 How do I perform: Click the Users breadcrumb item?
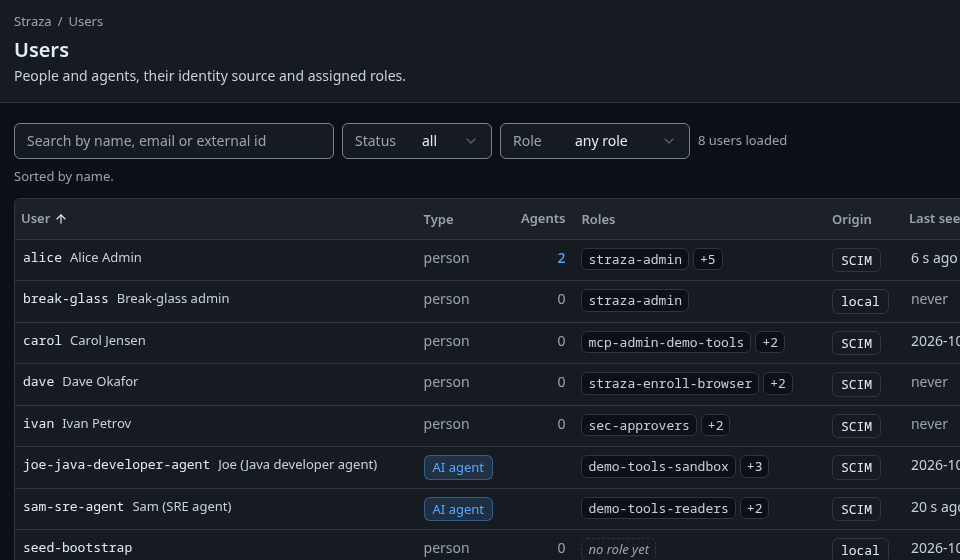[x=86, y=21]
